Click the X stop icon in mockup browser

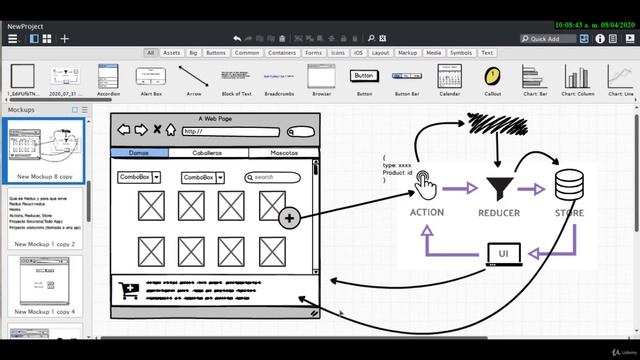coord(157,129)
